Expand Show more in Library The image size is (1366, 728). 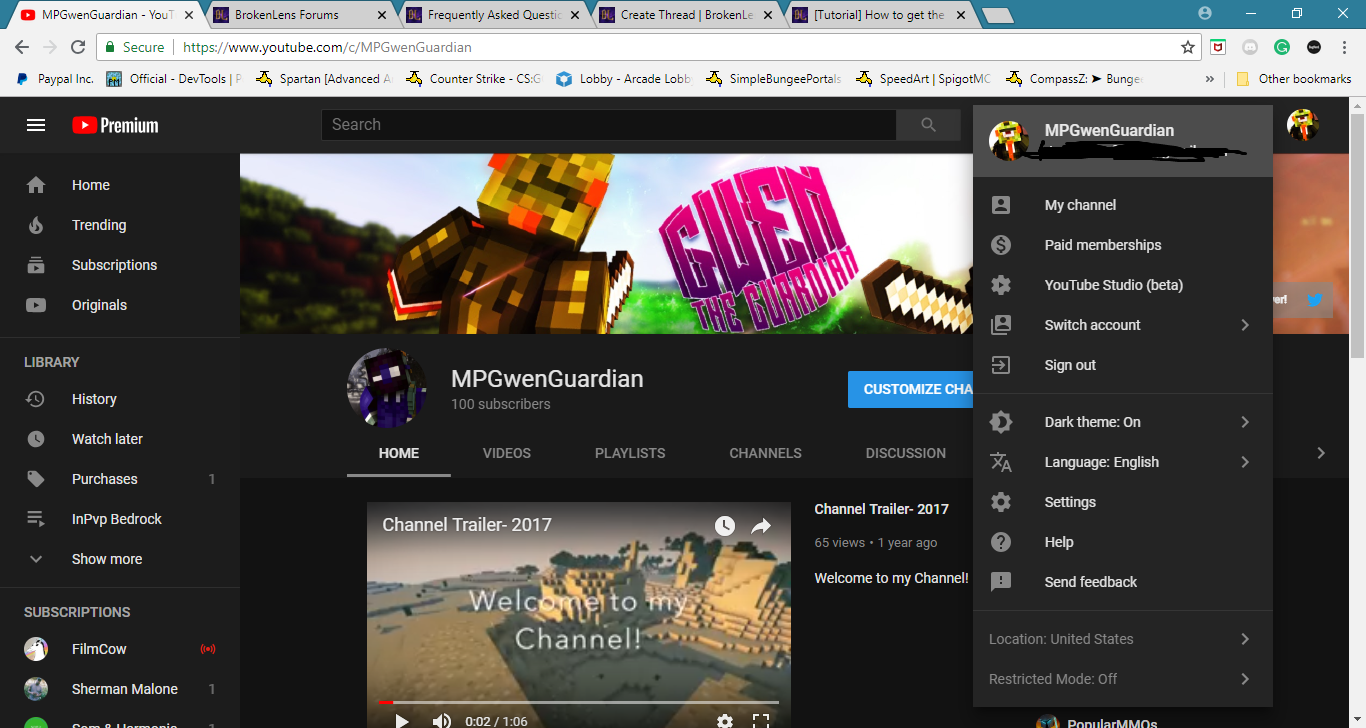point(120,559)
